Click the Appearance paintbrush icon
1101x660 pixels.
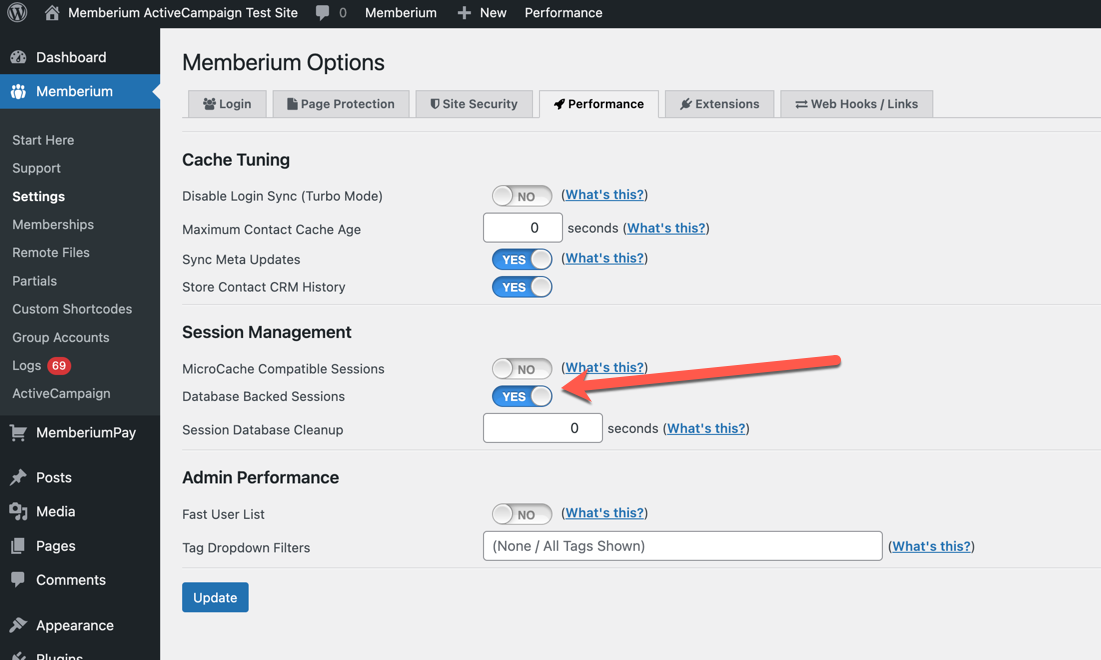pos(18,625)
